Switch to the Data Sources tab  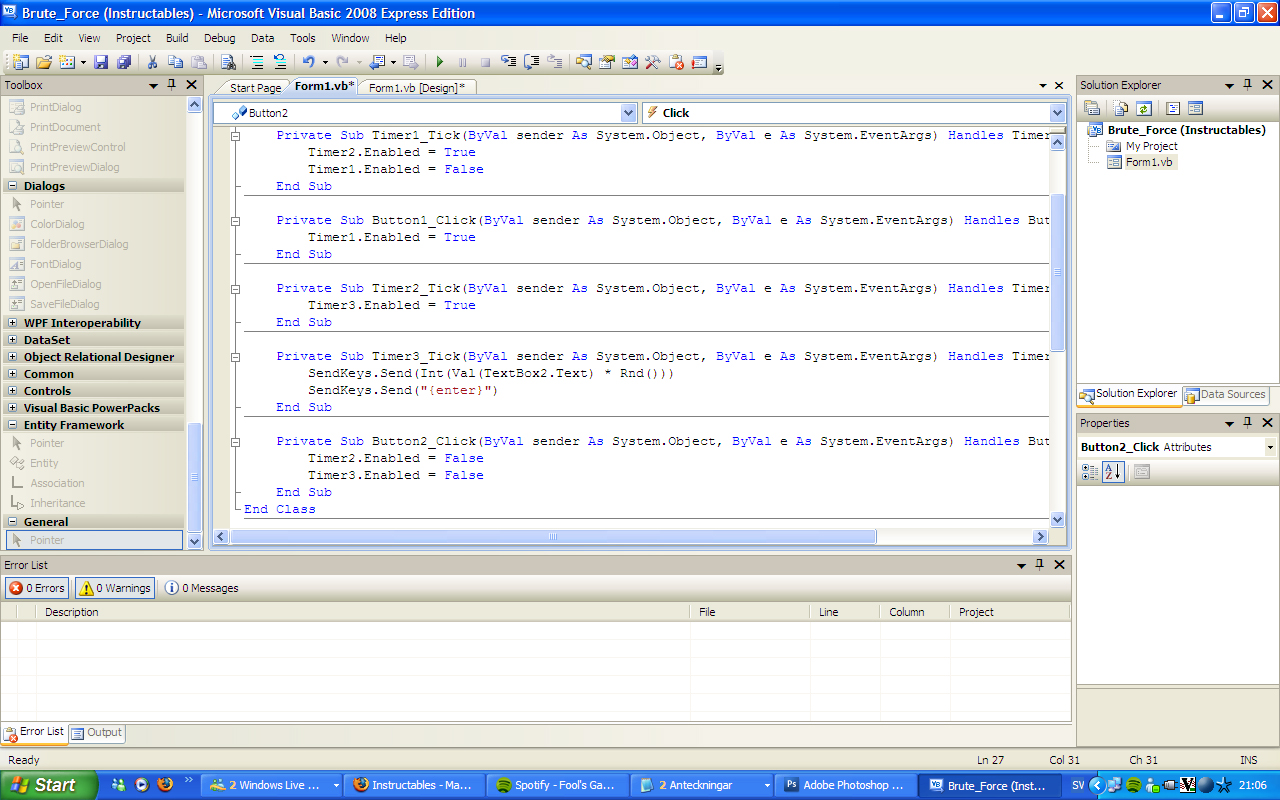click(x=1225, y=394)
